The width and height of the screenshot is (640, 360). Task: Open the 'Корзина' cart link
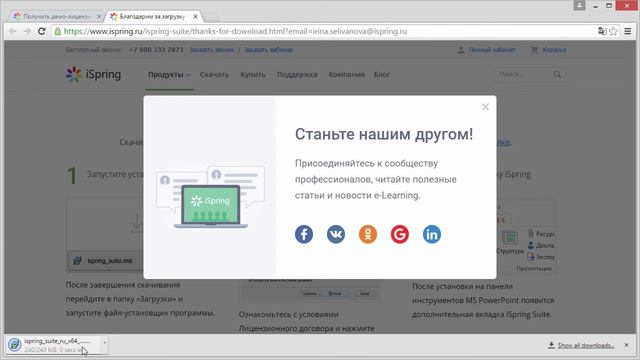(554, 50)
